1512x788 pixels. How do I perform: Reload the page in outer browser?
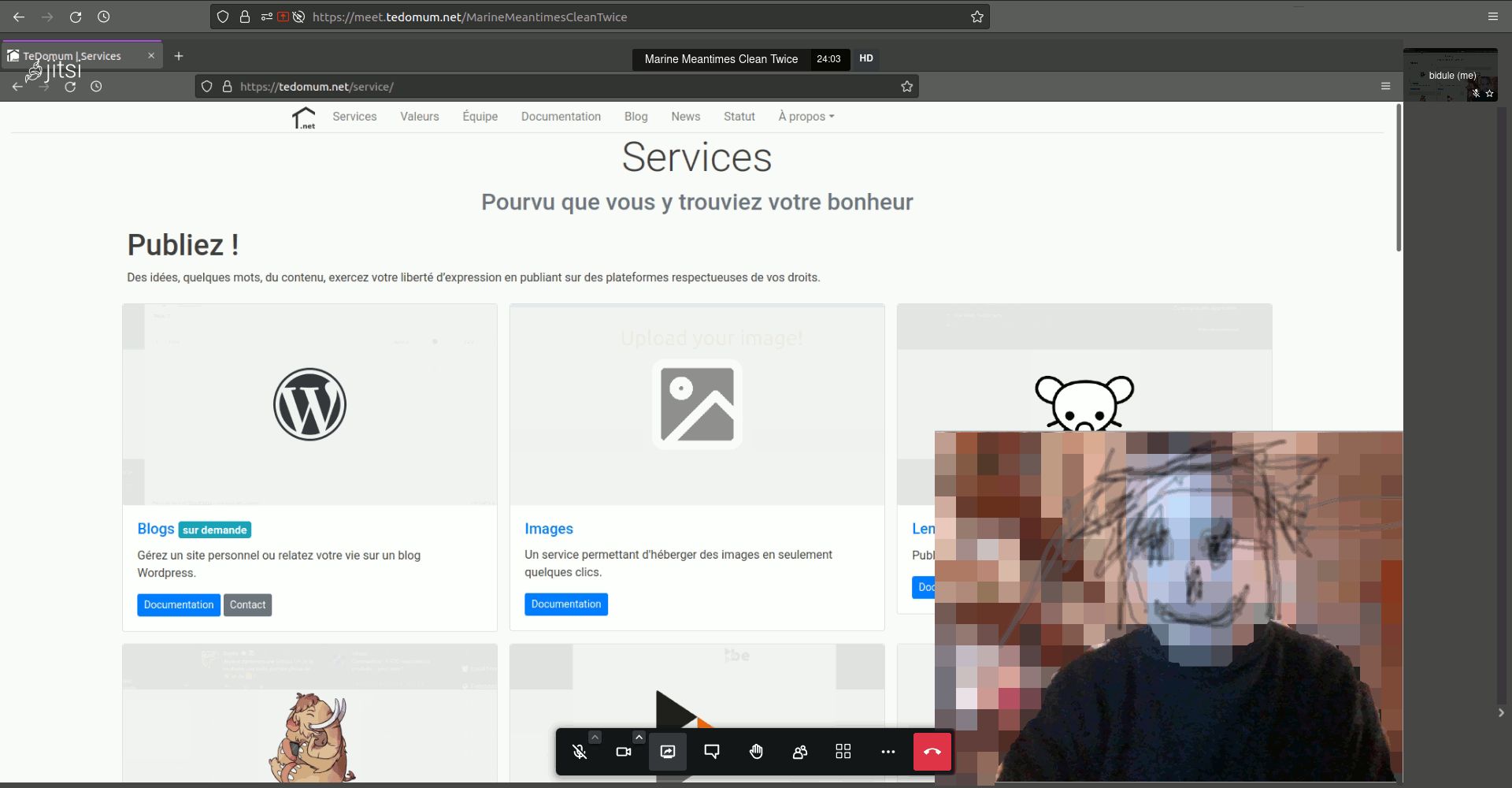(x=76, y=17)
